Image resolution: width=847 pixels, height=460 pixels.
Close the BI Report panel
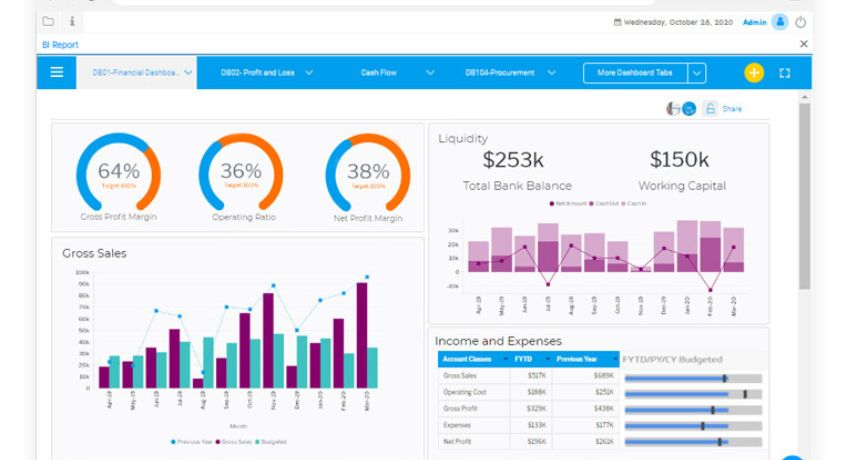coord(803,45)
